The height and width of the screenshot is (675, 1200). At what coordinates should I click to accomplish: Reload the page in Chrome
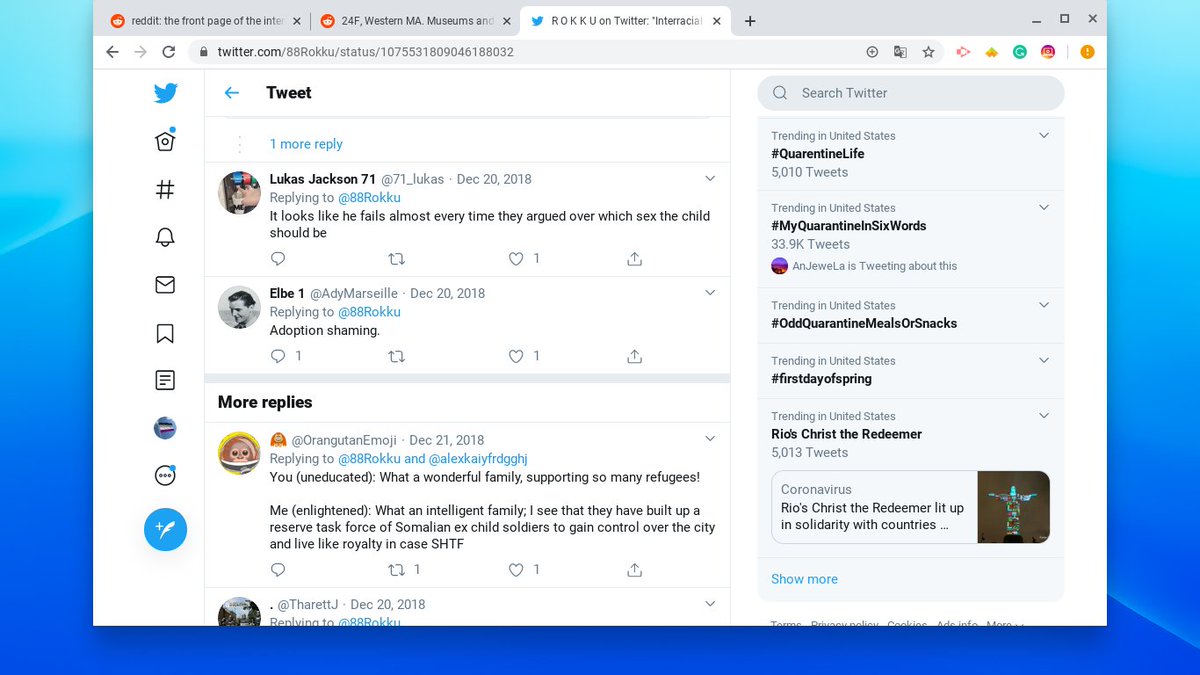(168, 52)
